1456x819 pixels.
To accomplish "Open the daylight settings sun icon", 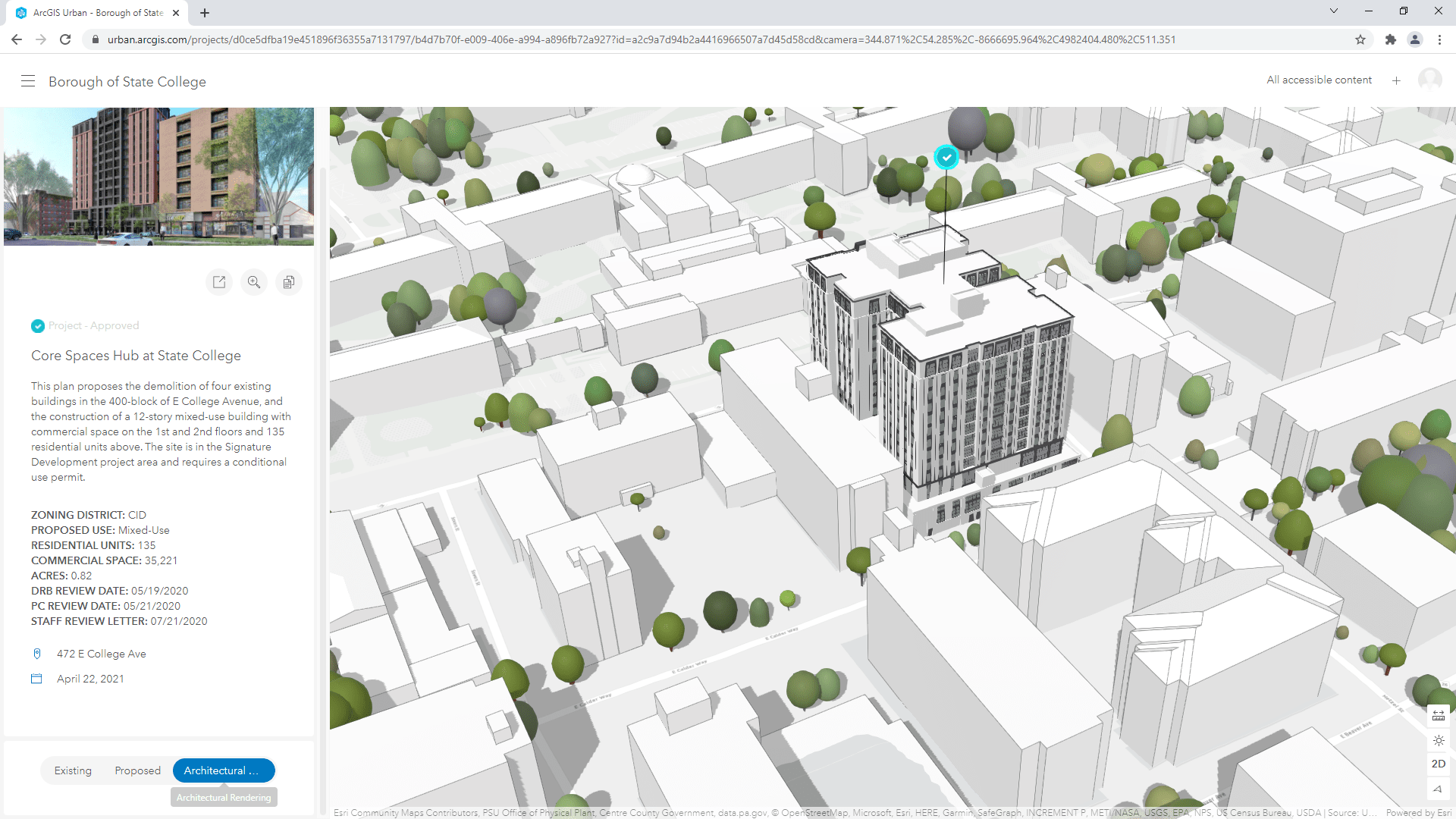I will point(1439,740).
